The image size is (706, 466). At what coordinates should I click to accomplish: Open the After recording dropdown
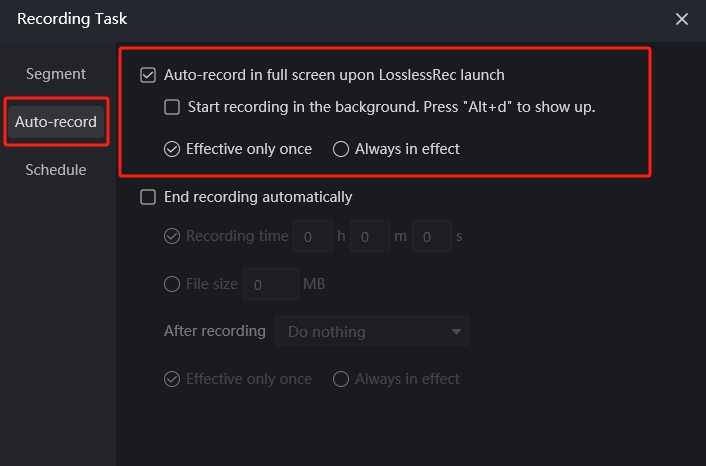point(372,331)
